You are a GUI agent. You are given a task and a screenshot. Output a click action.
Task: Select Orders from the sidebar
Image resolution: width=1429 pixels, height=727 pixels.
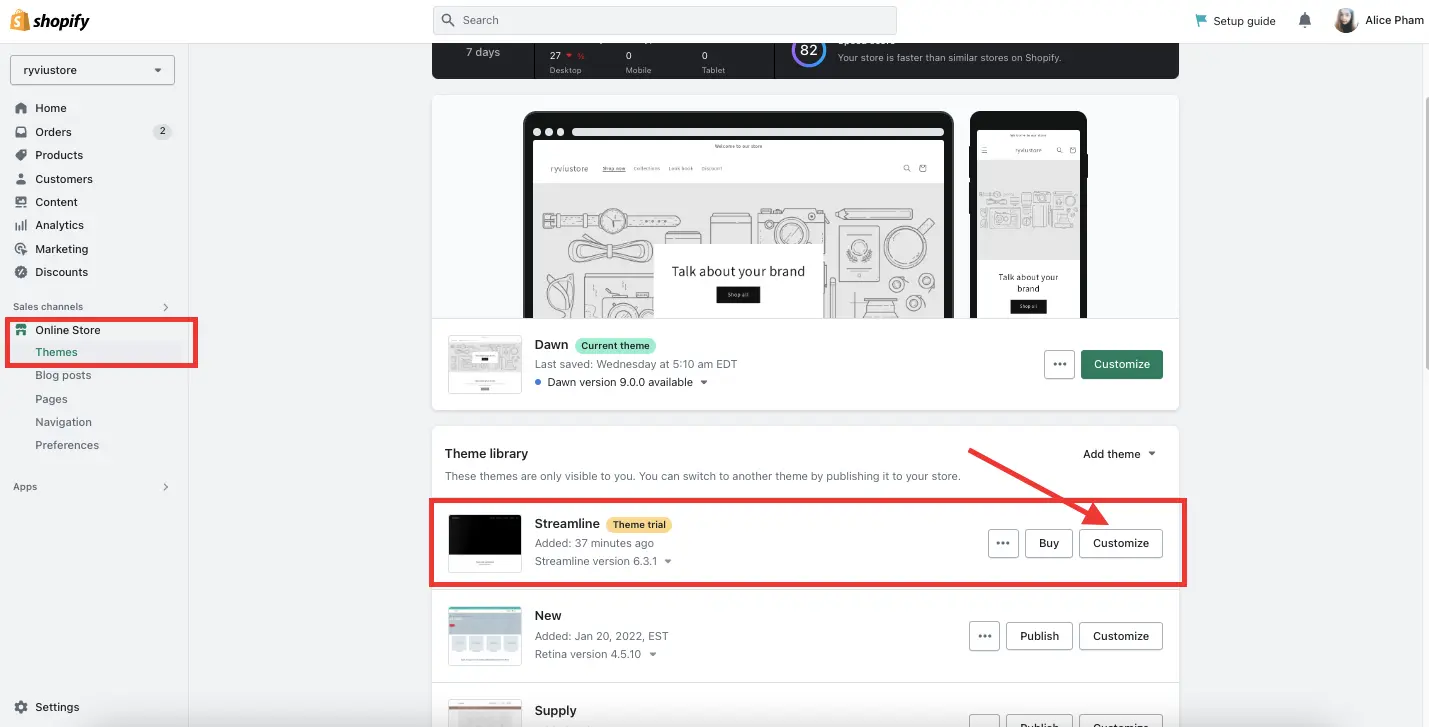52,131
